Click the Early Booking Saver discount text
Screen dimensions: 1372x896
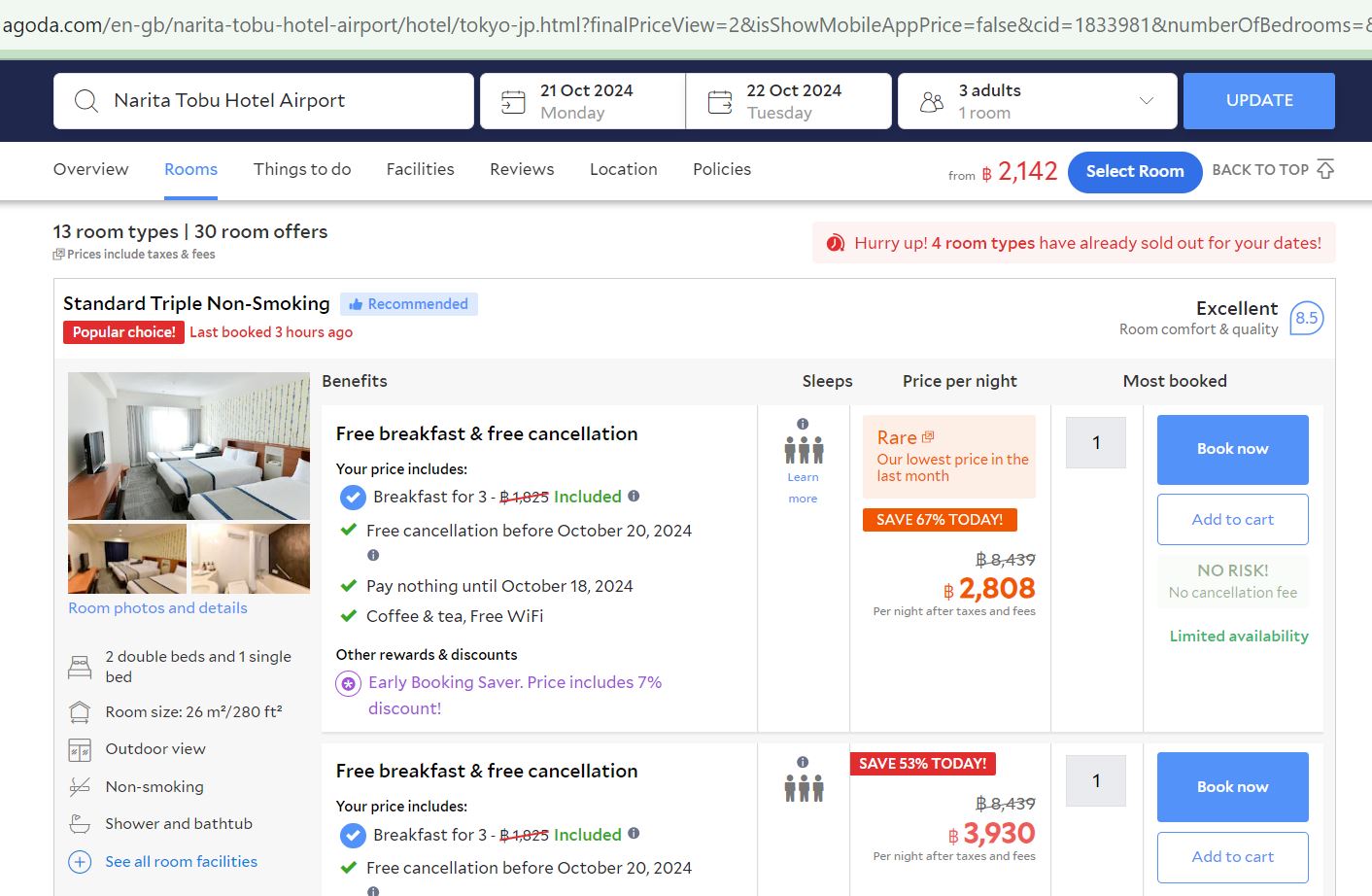pyautogui.click(x=515, y=696)
